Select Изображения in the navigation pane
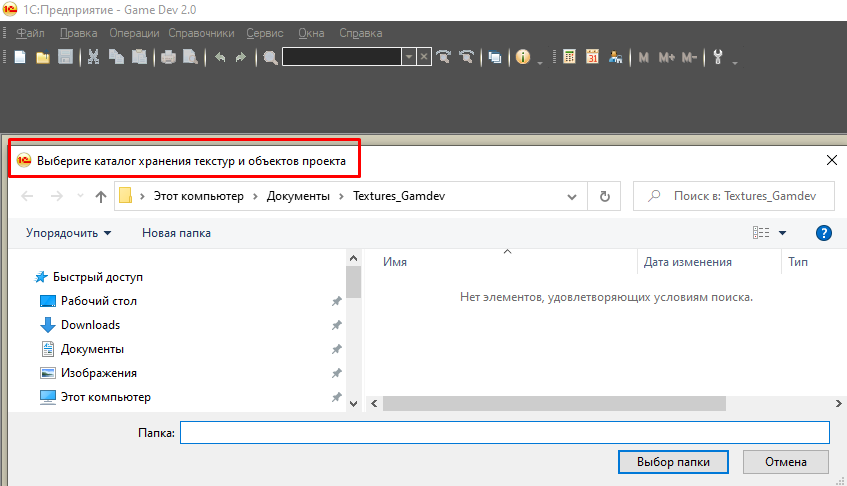The width and height of the screenshot is (847, 486). click(99, 373)
